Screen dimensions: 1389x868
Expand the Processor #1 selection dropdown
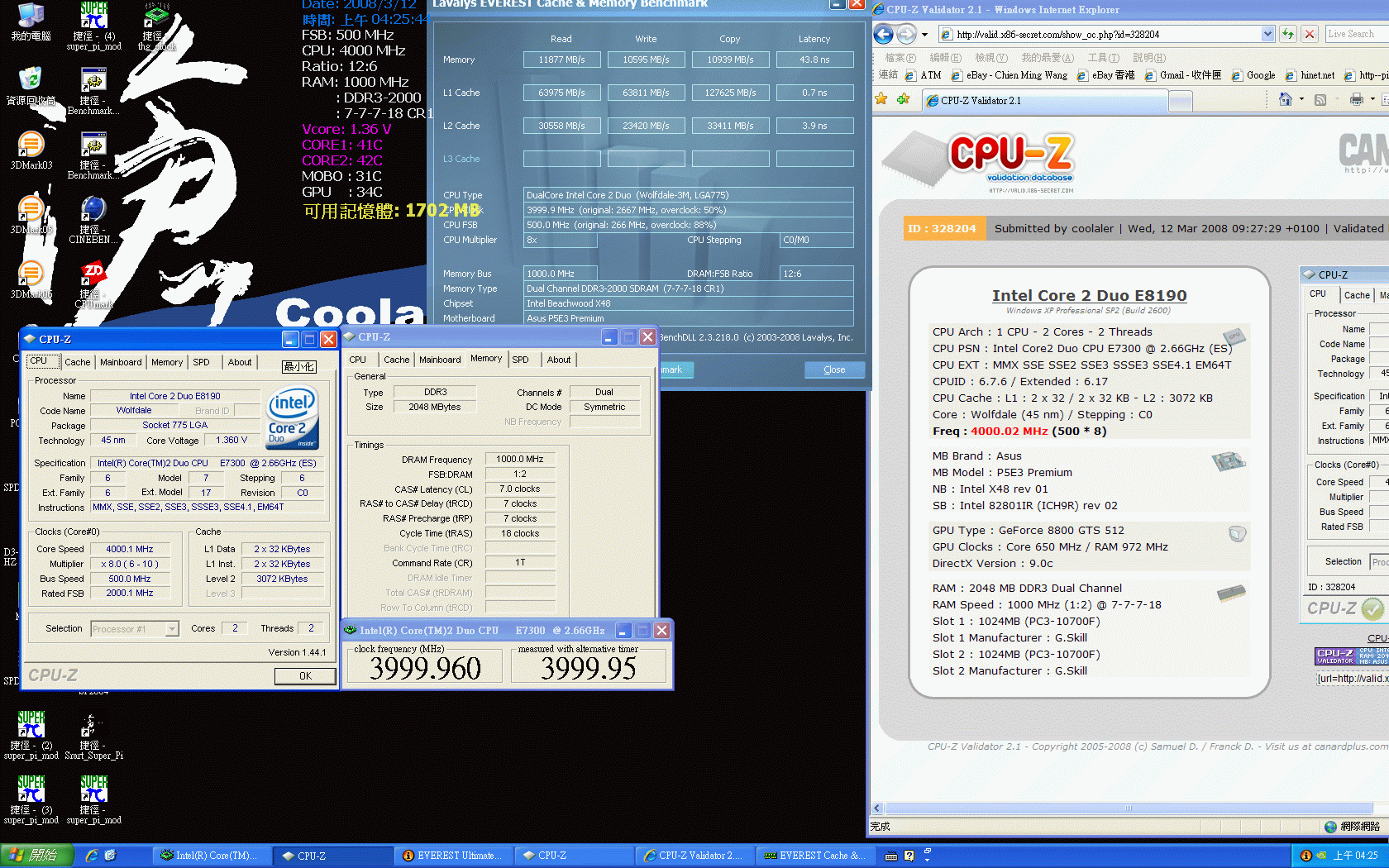pos(172,629)
